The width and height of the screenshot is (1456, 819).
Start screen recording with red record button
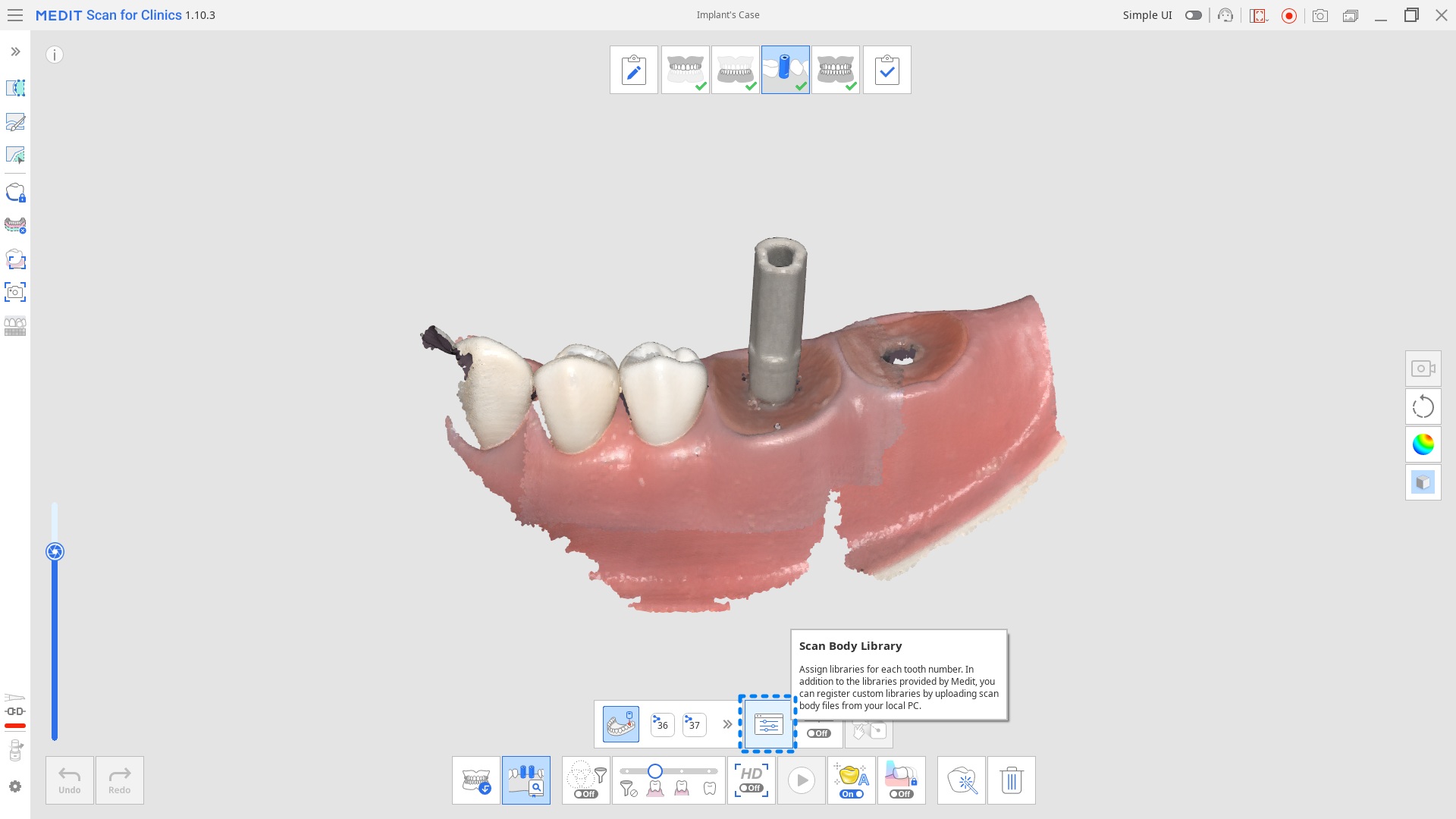(x=1289, y=15)
